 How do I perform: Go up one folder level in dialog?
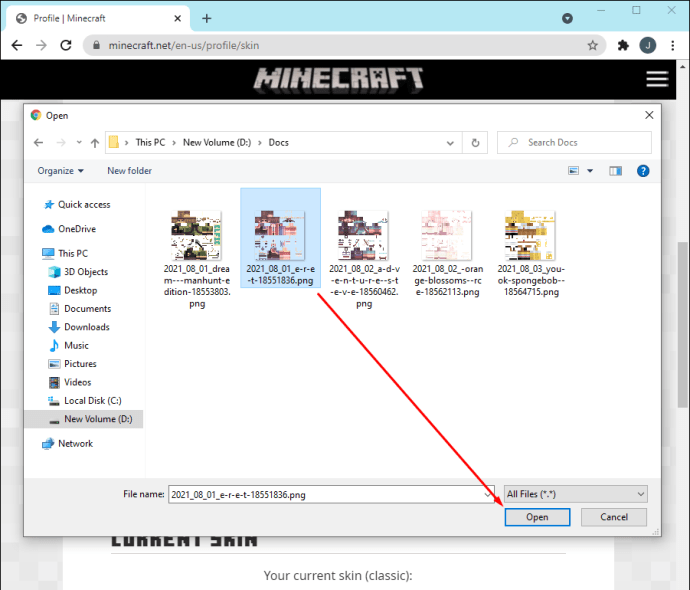click(95, 143)
